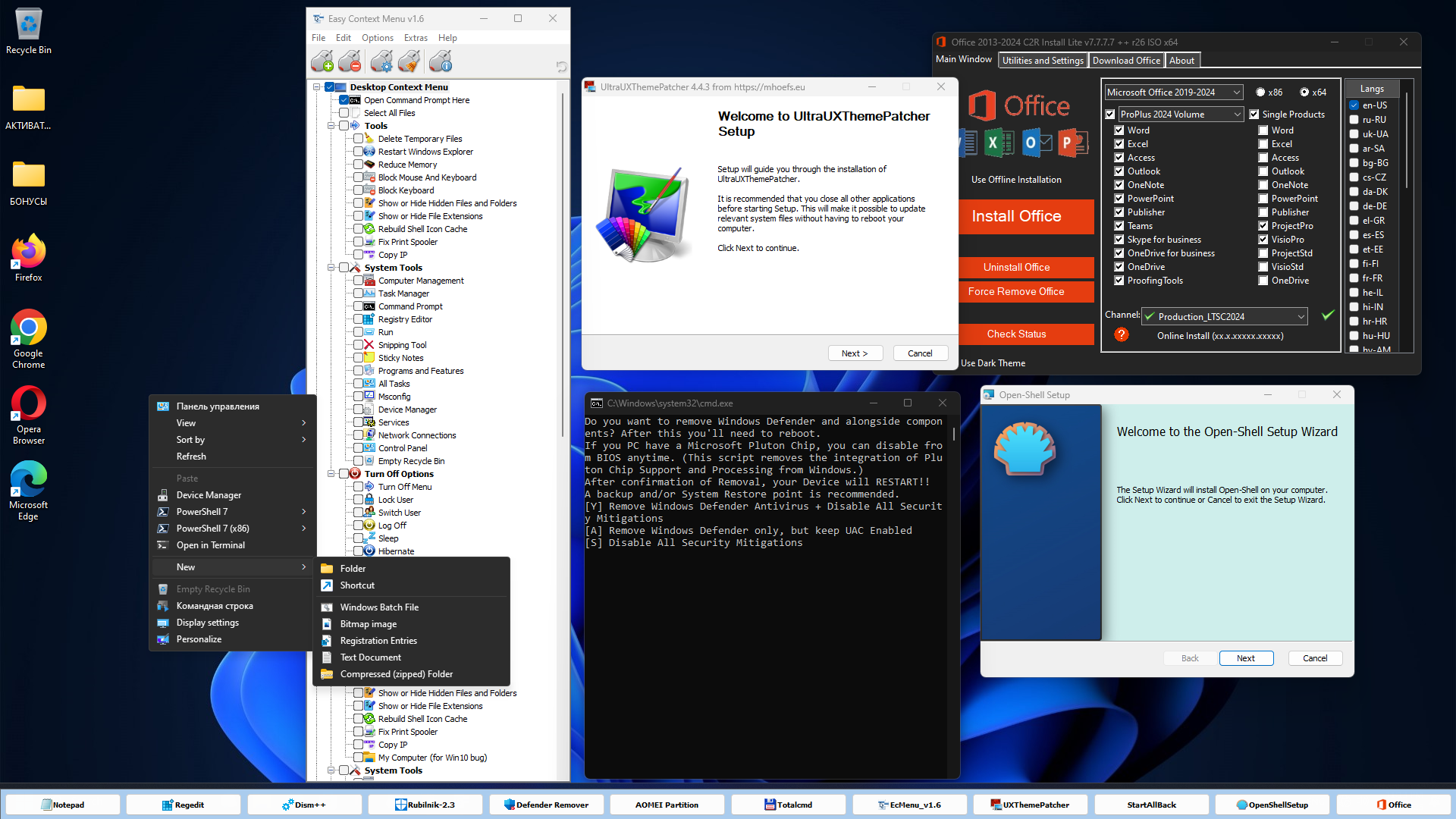Click Notepad in the bottom launcher bar
1456x819 pixels.
[x=62, y=805]
